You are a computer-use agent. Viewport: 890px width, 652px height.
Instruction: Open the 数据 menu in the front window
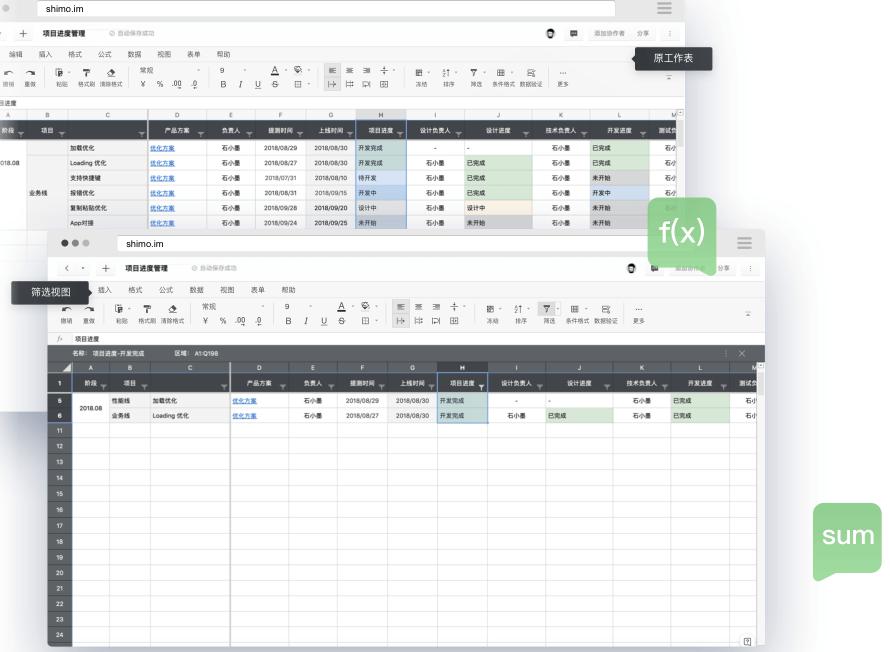196,290
